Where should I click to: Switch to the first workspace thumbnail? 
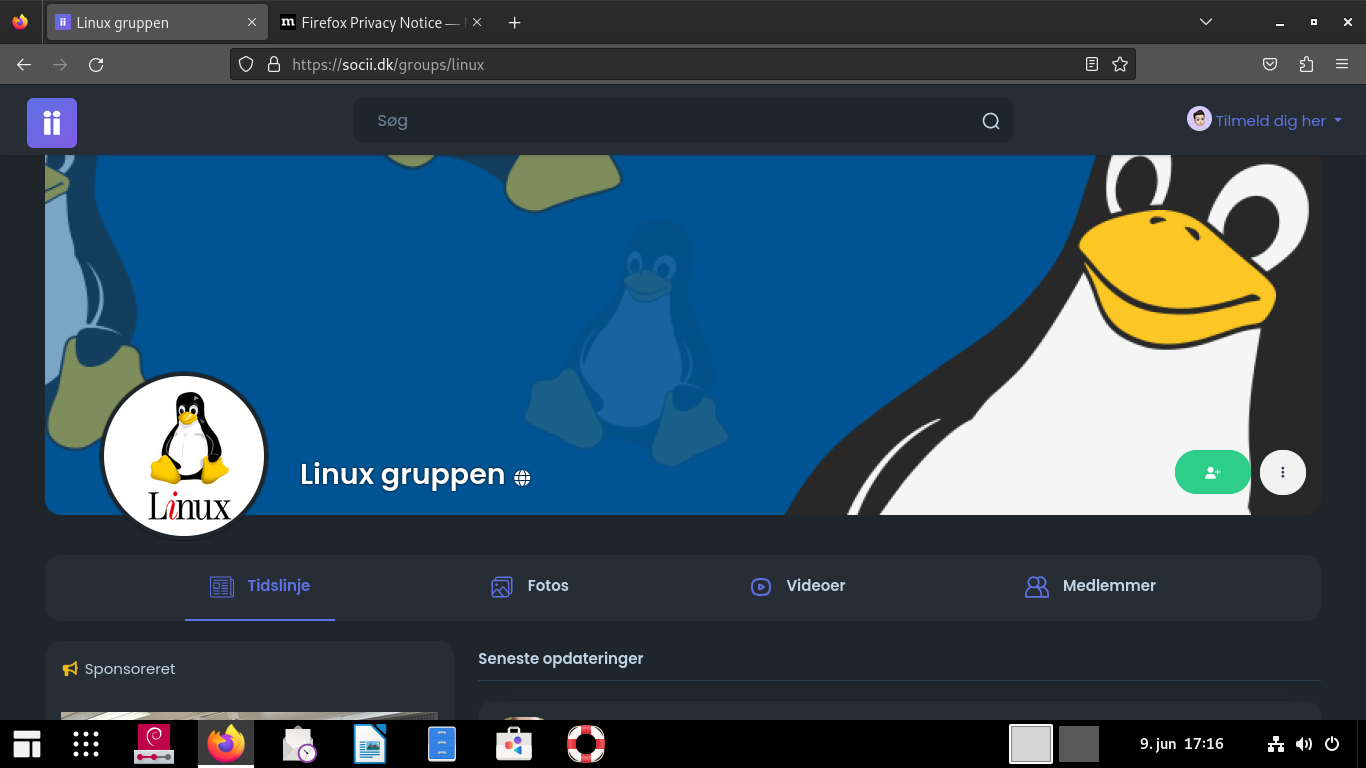[1031, 744]
